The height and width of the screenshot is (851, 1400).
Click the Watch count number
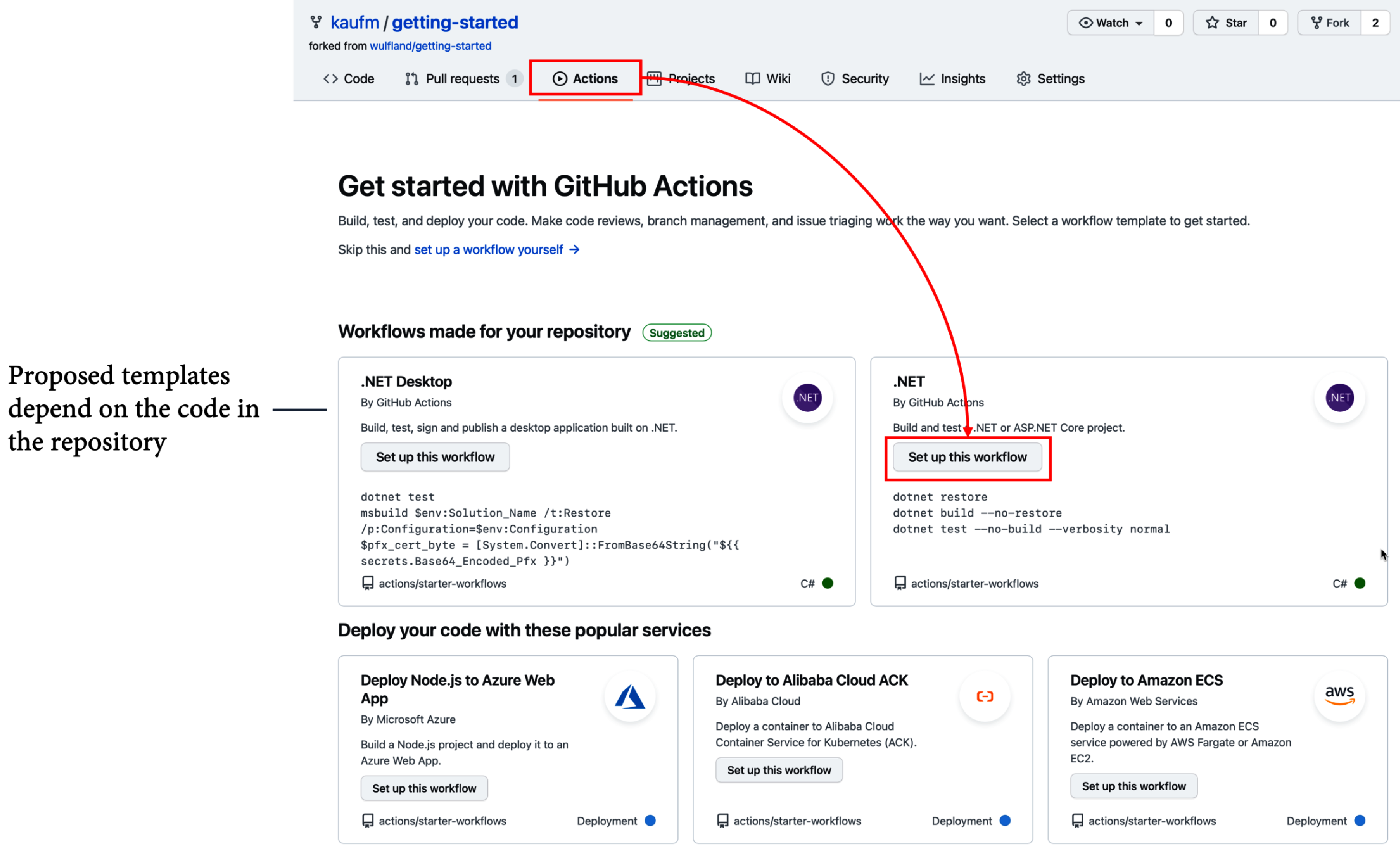(1169, 23)
